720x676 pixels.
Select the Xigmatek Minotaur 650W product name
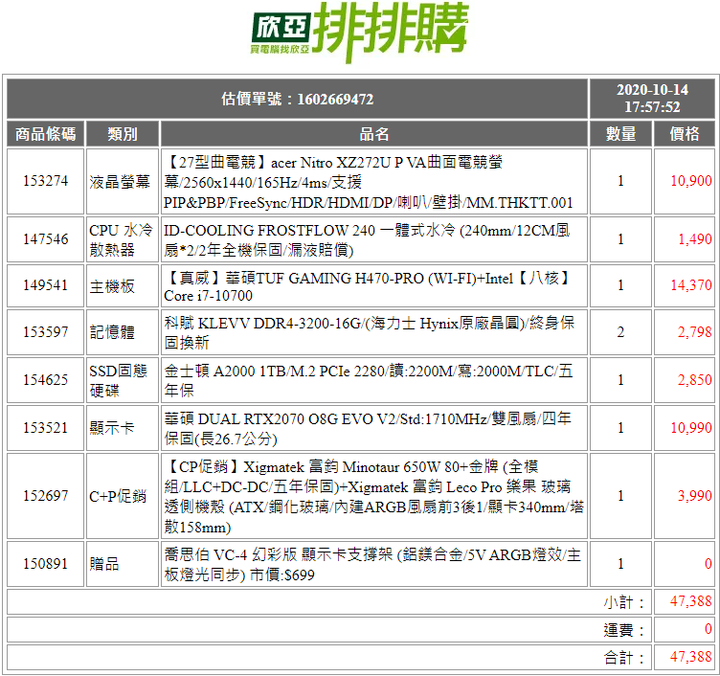374,496
